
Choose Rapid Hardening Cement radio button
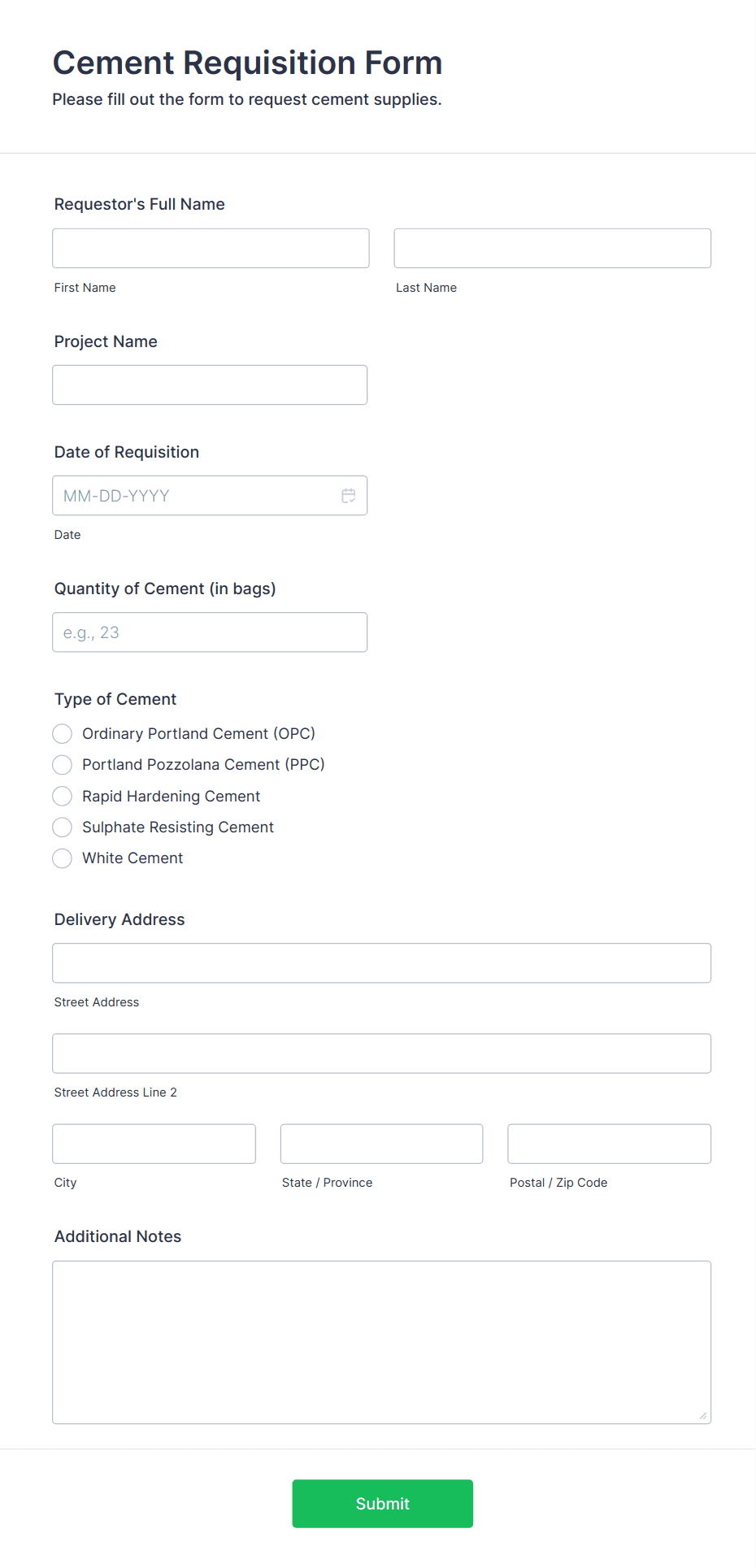point(63,797)
